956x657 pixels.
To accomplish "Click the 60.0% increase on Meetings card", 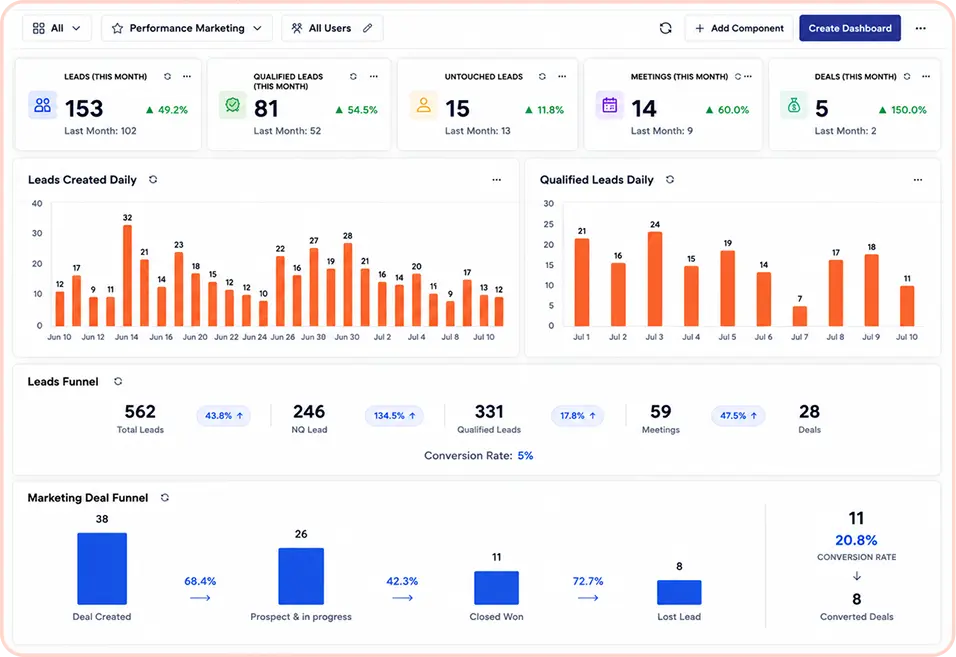I will pyautogui.click(x=727, y=110).
